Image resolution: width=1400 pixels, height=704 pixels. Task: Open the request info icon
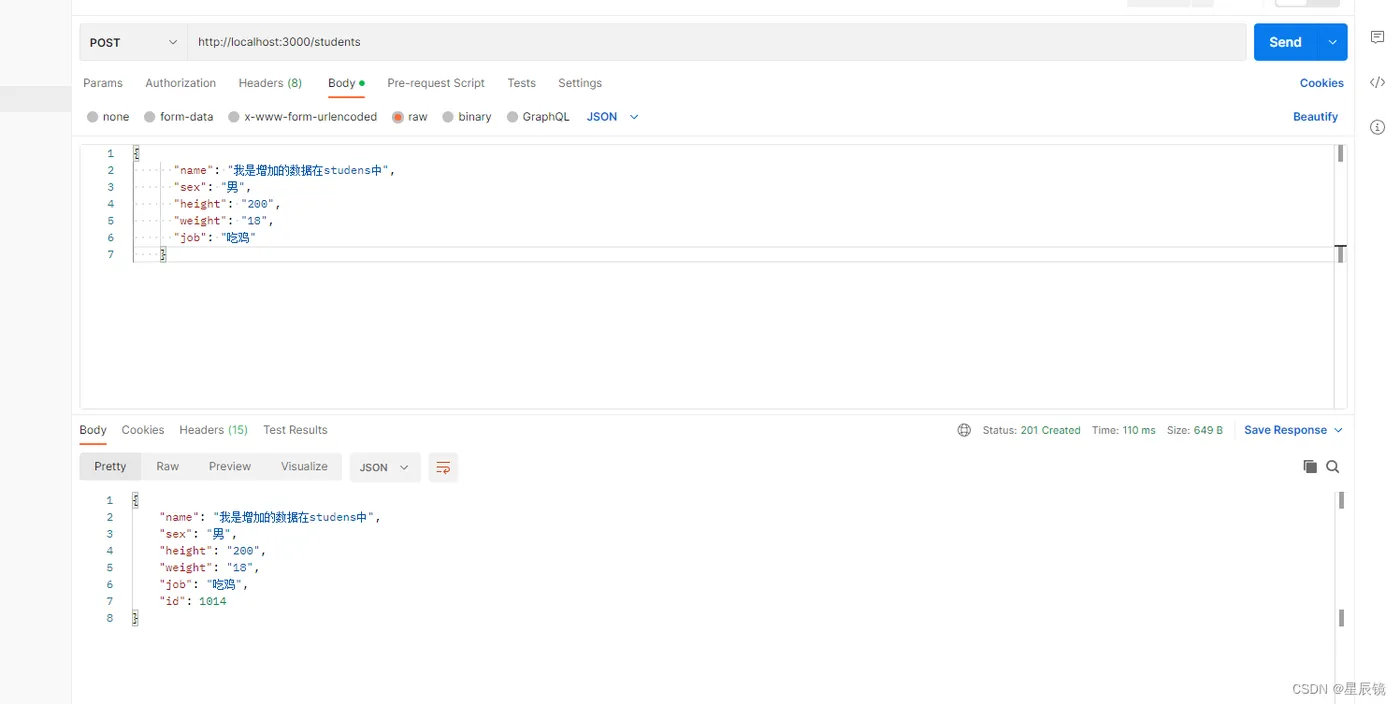pyautogui.click(x=1377, y=127)
